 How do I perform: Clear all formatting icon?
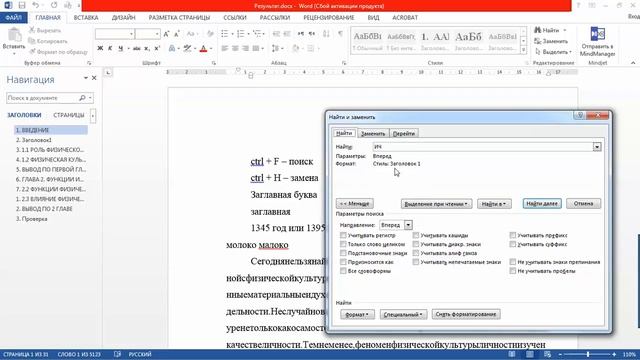click(210, 34)
